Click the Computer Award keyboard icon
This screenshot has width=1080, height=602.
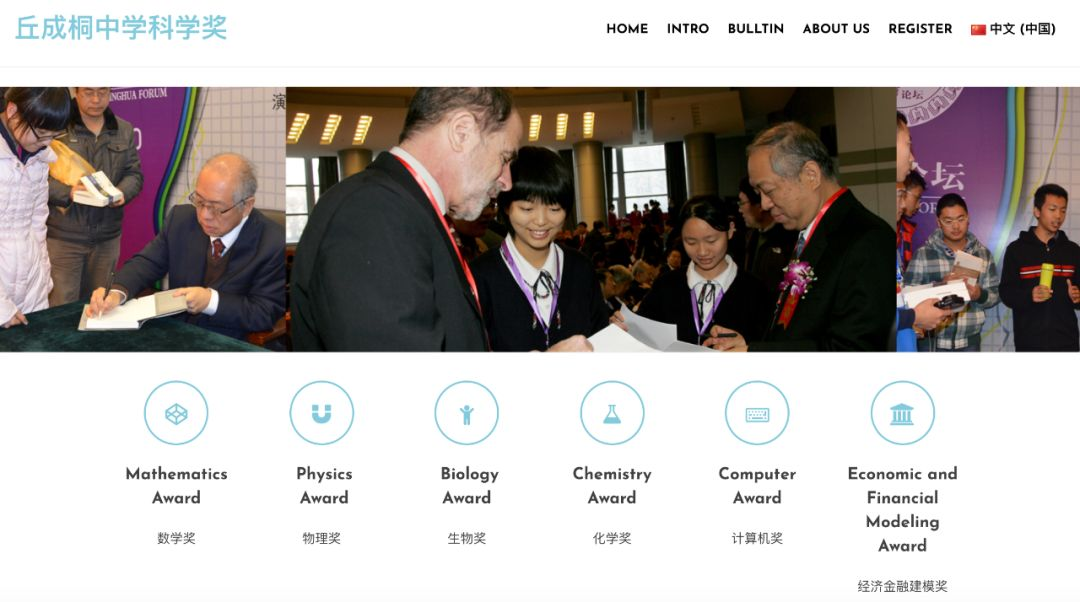757,413
